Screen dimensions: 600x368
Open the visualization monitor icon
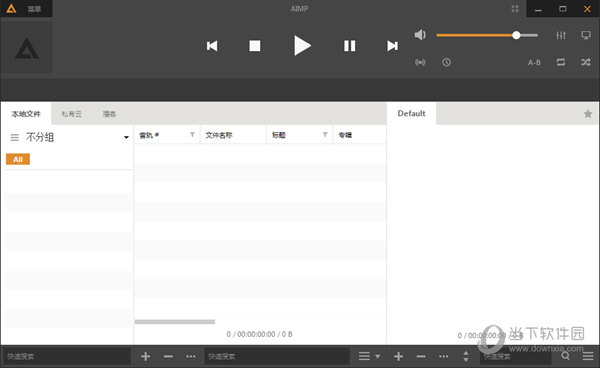pyautogui.click(x=586, y=35)
